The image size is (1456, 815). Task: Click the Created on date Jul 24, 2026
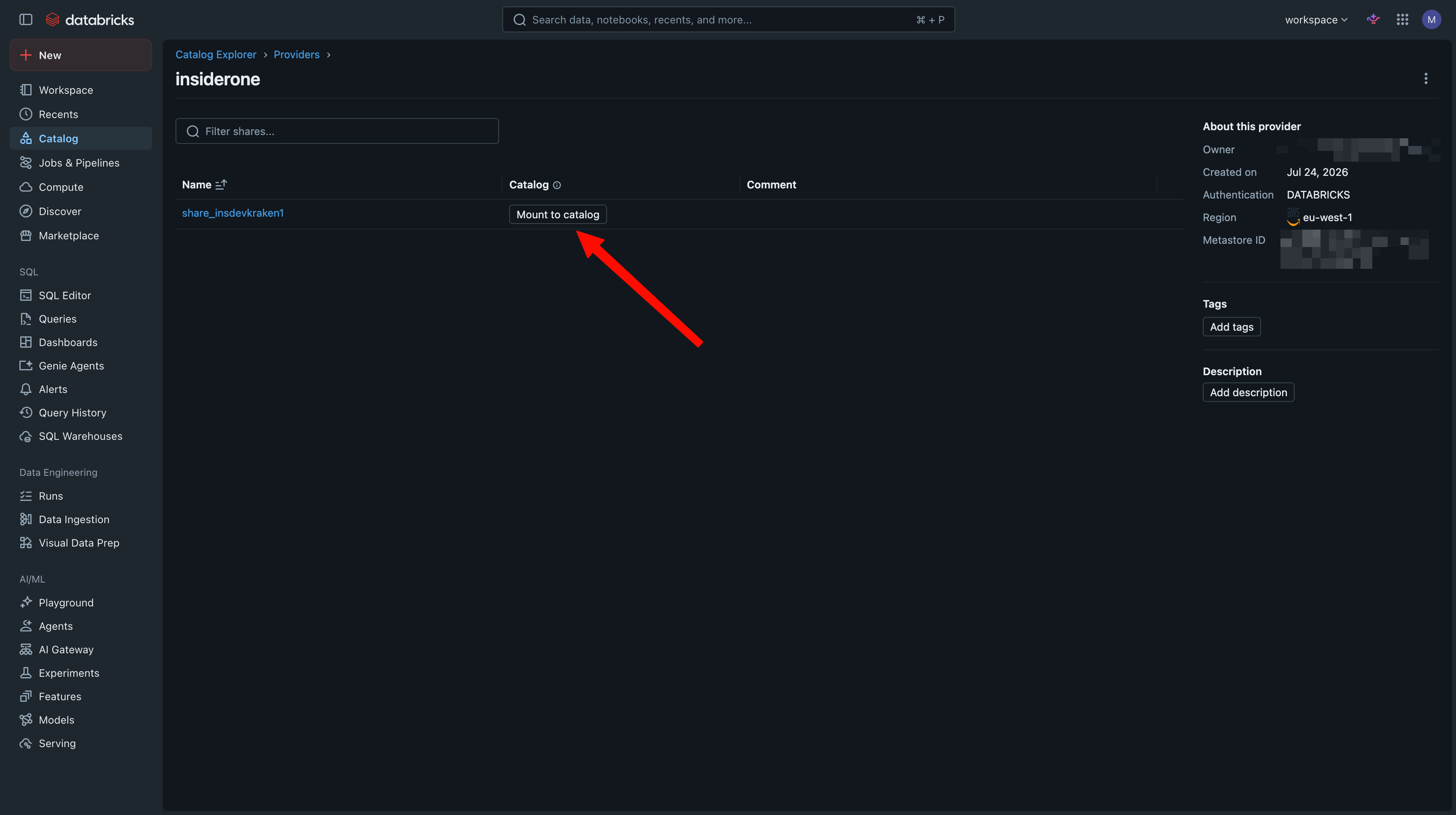(1318, 172)
